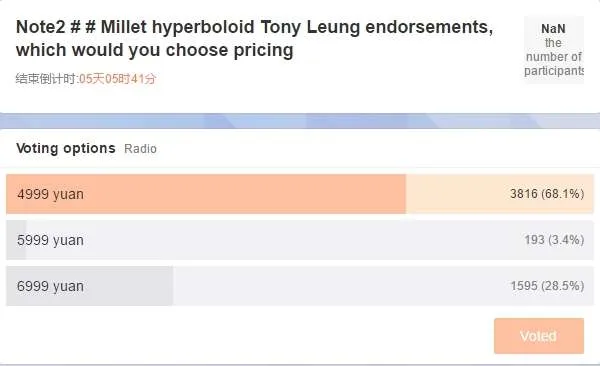
Task: Click the orange filled progress bar of 4999 yuan
Action: coord(206,194)
